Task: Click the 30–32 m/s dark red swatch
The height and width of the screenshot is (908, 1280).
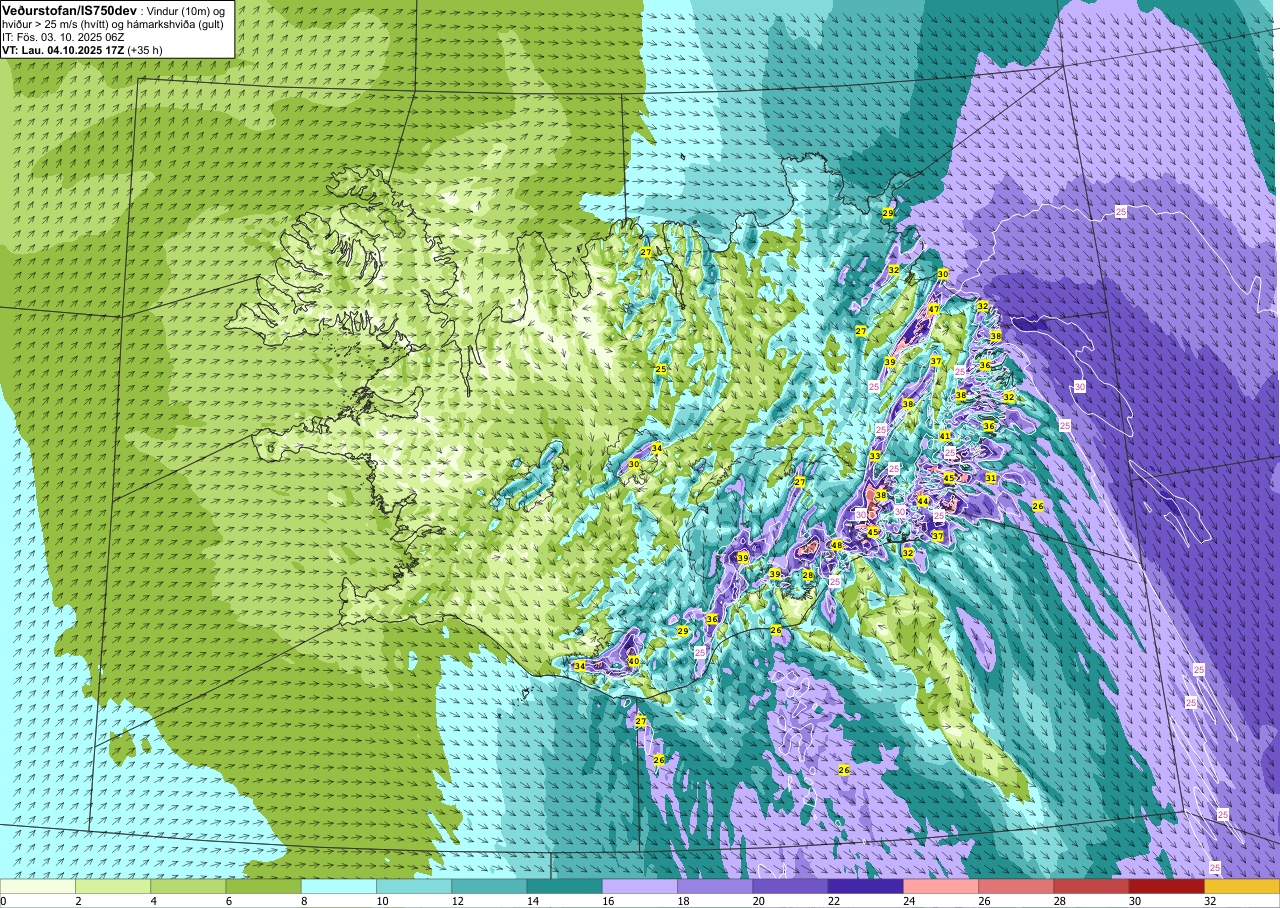Action: point(1166,886)
